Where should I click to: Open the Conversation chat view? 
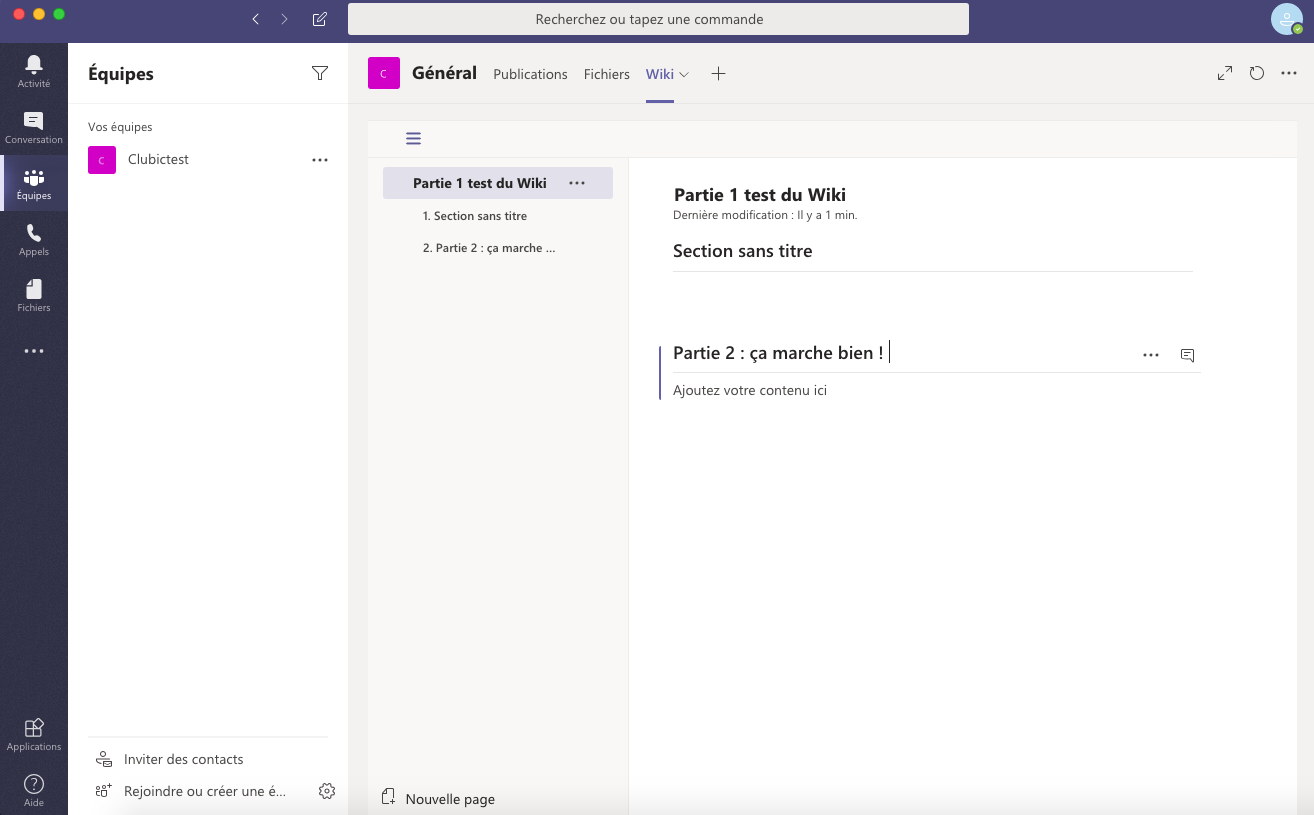(x=33, y=127)
